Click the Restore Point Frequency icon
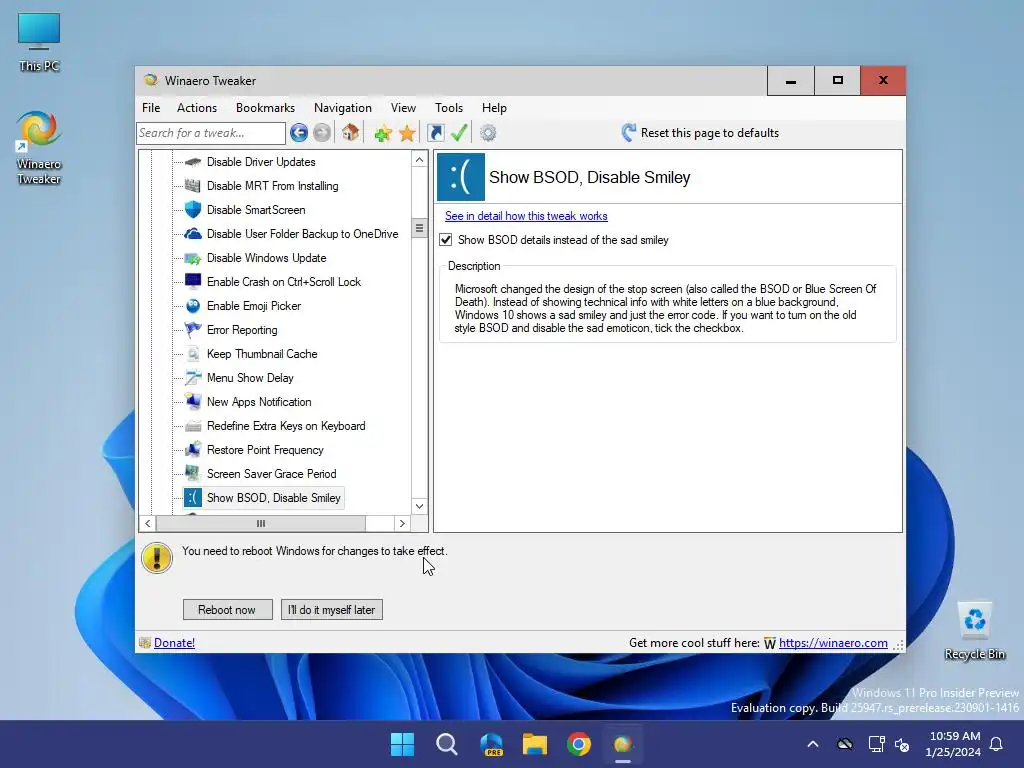 pos(193,450)
